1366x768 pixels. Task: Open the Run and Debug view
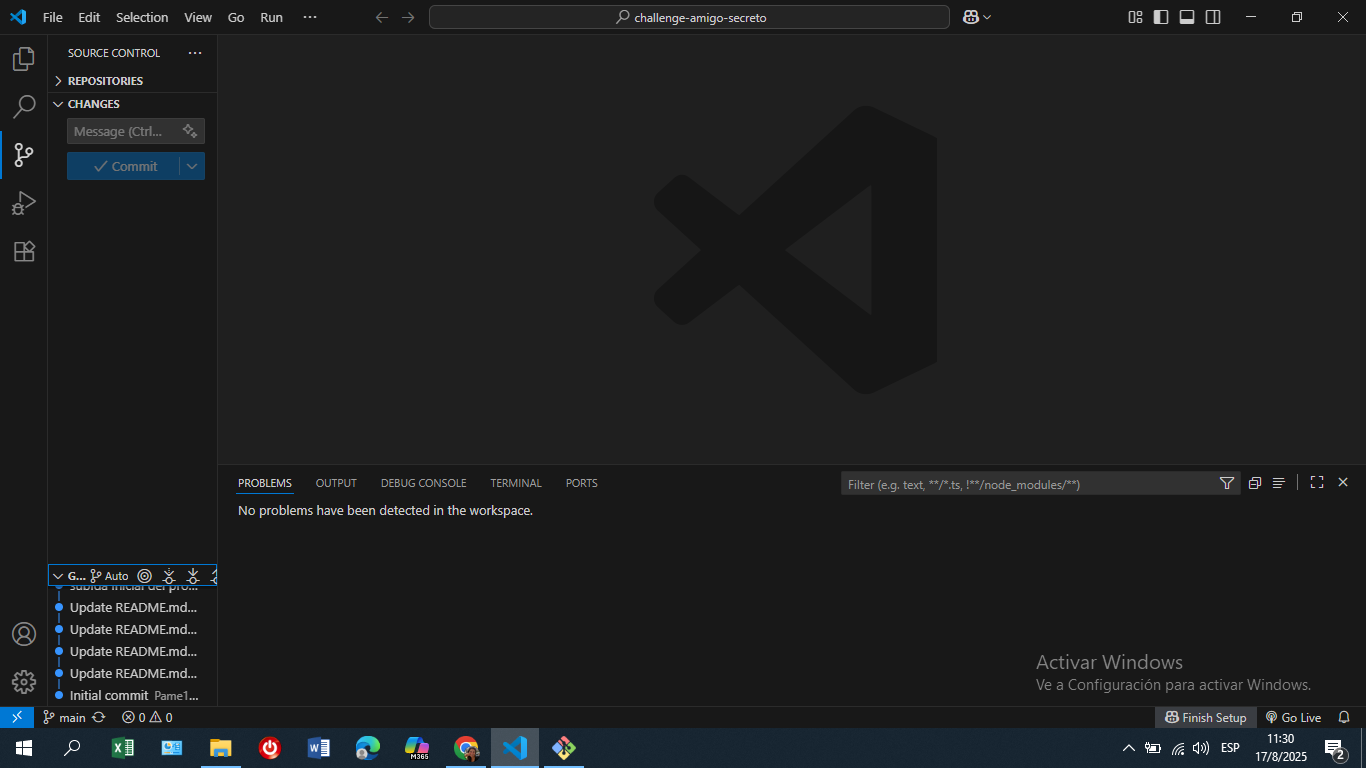(24, 203)
